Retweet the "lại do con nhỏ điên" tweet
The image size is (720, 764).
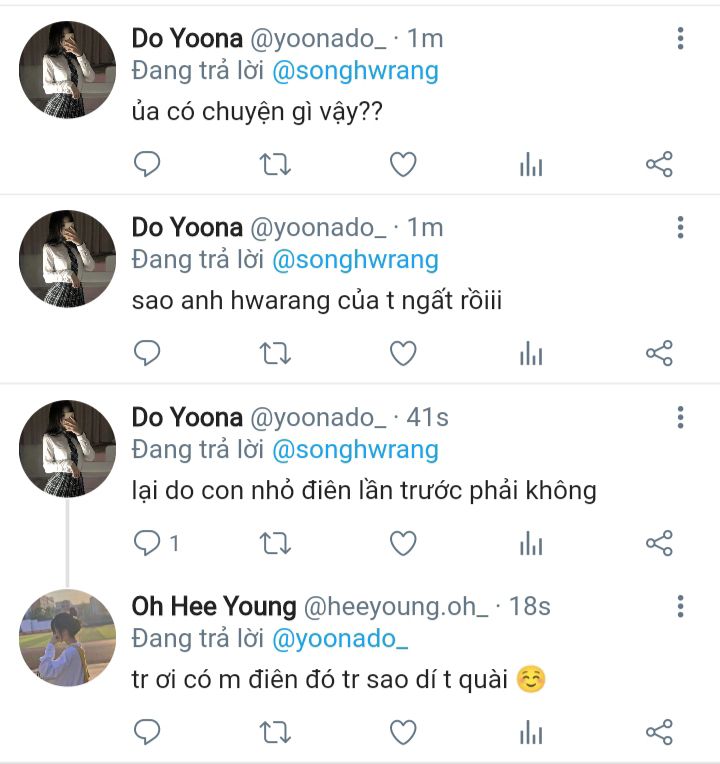[275, 544]
